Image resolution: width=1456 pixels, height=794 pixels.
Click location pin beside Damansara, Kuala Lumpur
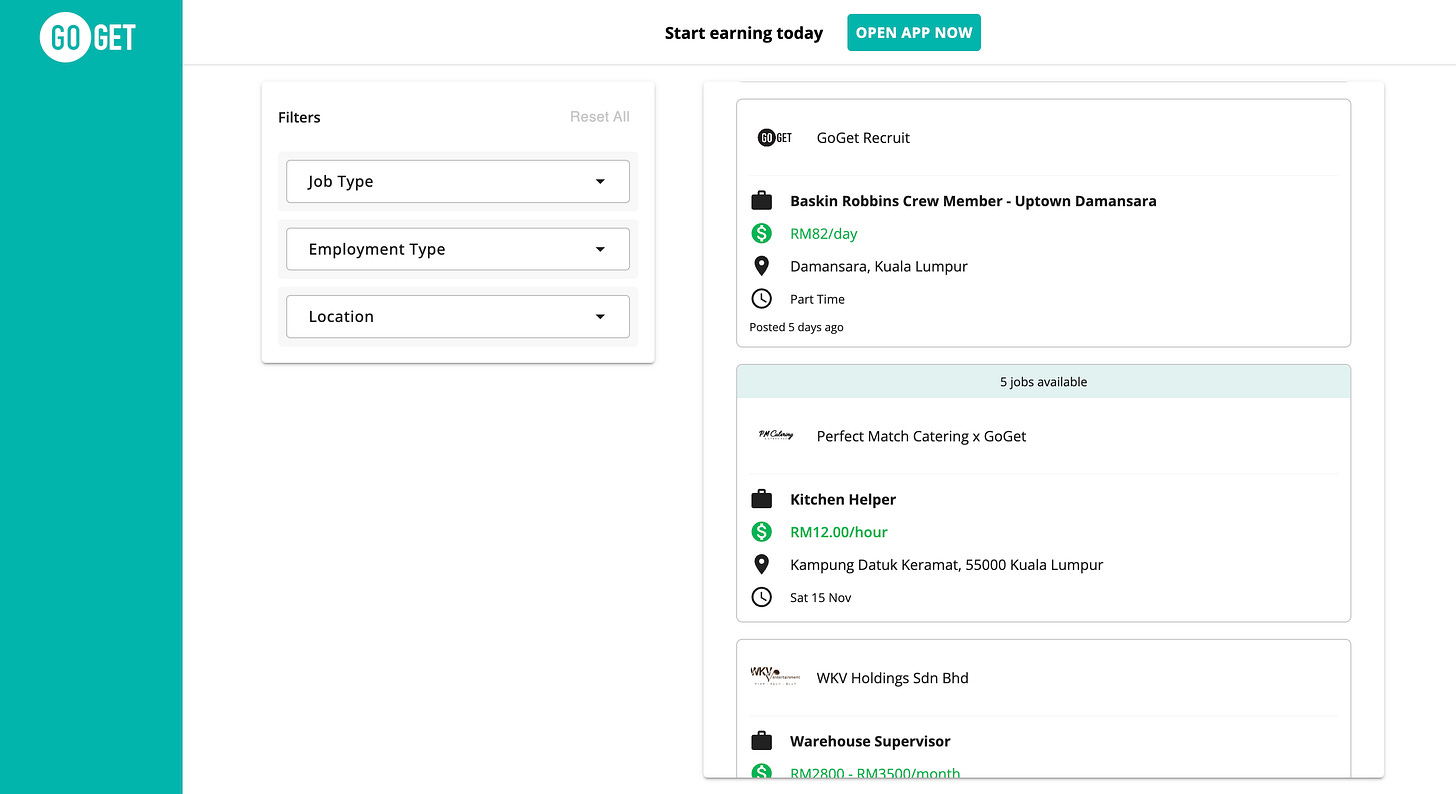click(762, 266)
